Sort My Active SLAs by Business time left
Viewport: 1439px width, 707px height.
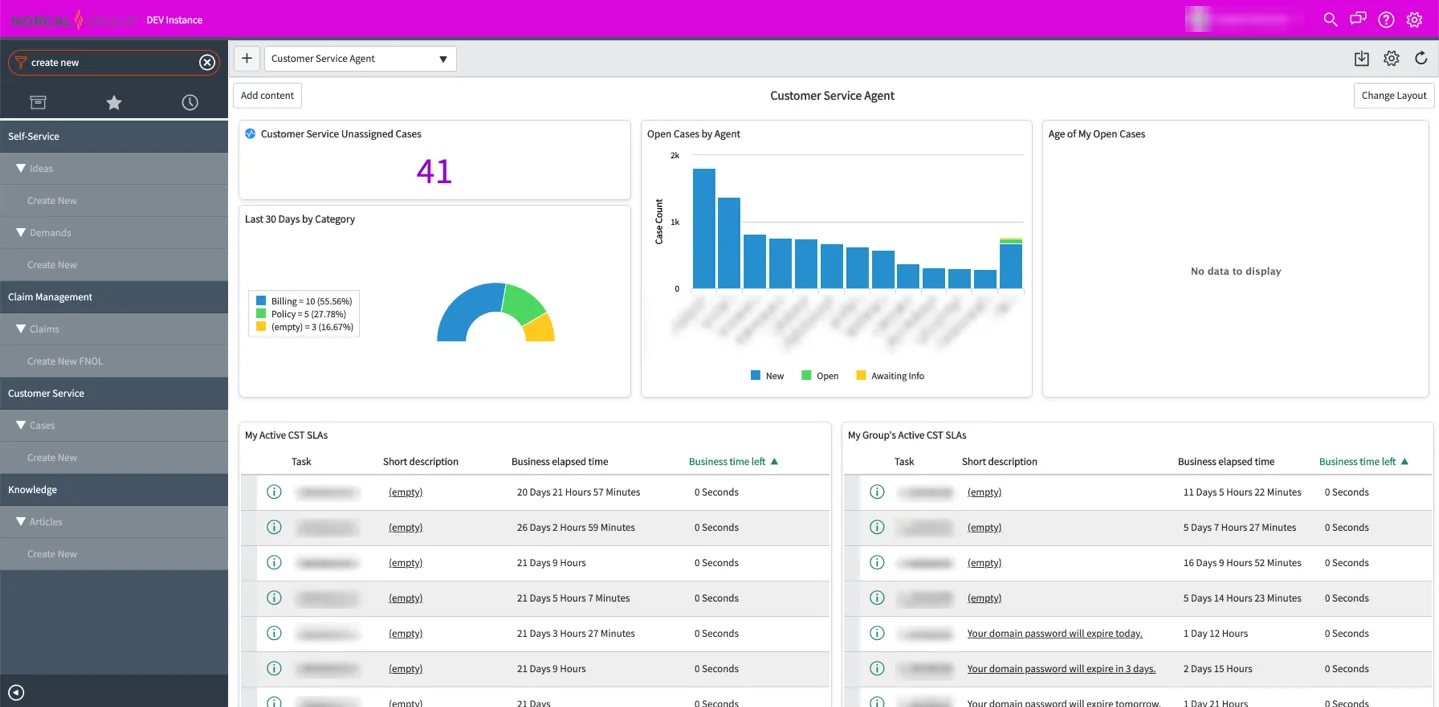pos(733,461)
